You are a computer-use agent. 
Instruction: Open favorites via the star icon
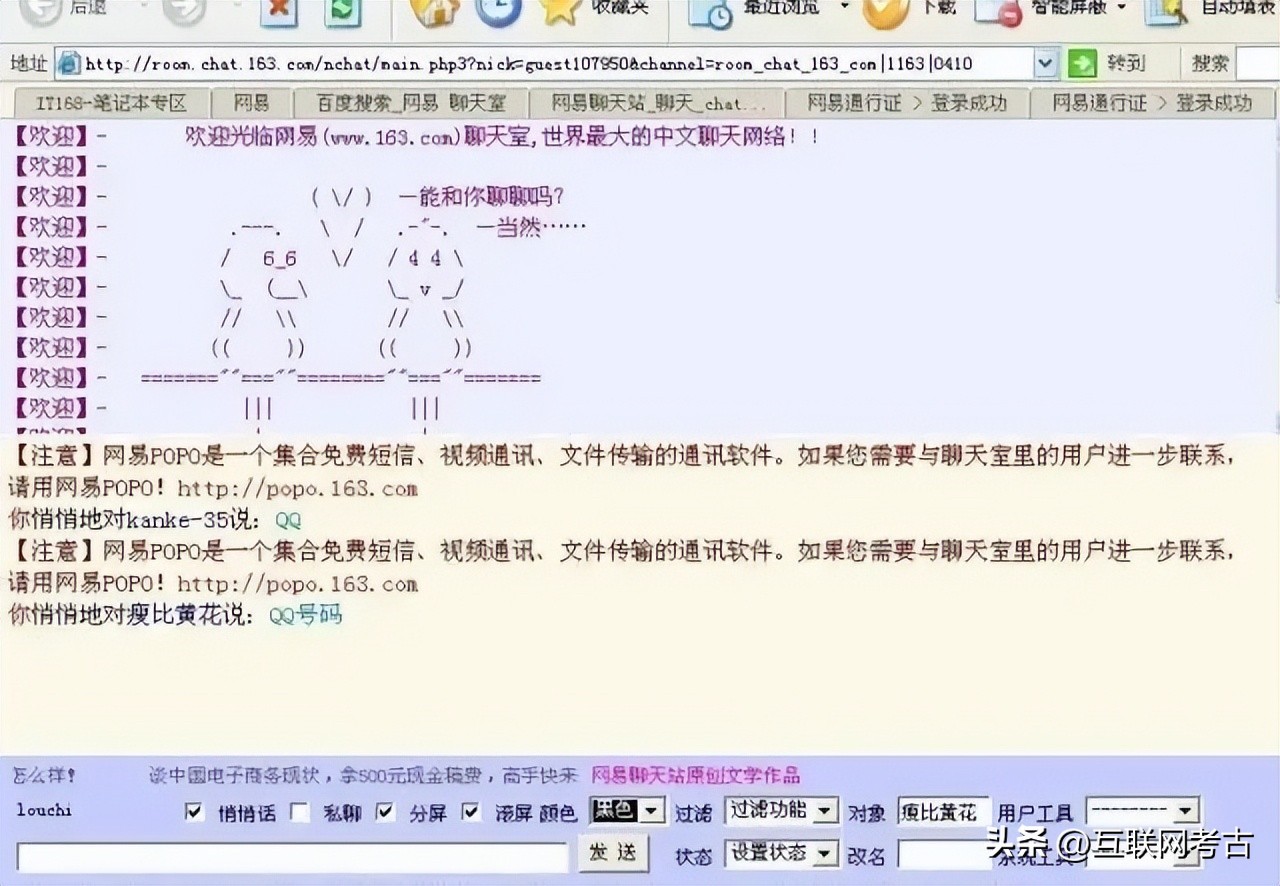point(560,10)
